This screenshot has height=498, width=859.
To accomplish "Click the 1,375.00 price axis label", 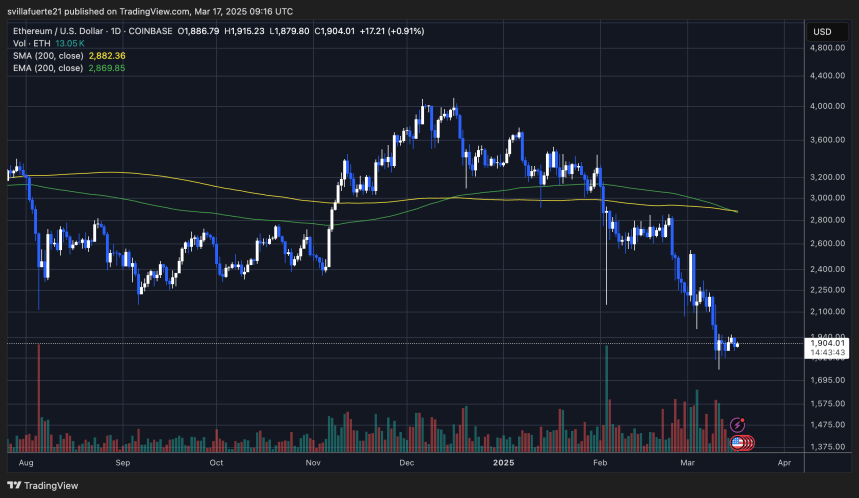I will (x=827, y=447).
